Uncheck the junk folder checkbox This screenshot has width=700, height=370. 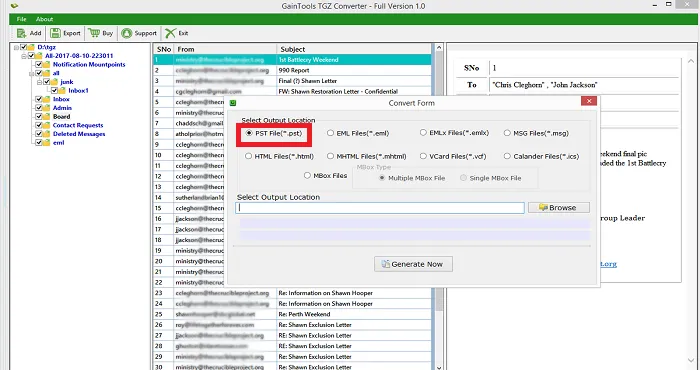pyautogui.click(x=47, y=82)
